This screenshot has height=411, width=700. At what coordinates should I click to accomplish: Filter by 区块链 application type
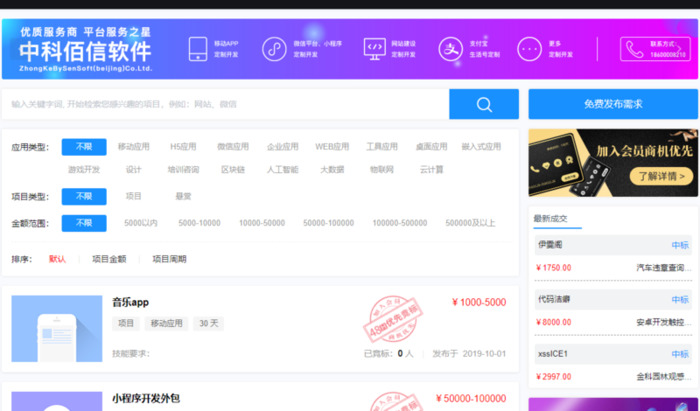233,170
